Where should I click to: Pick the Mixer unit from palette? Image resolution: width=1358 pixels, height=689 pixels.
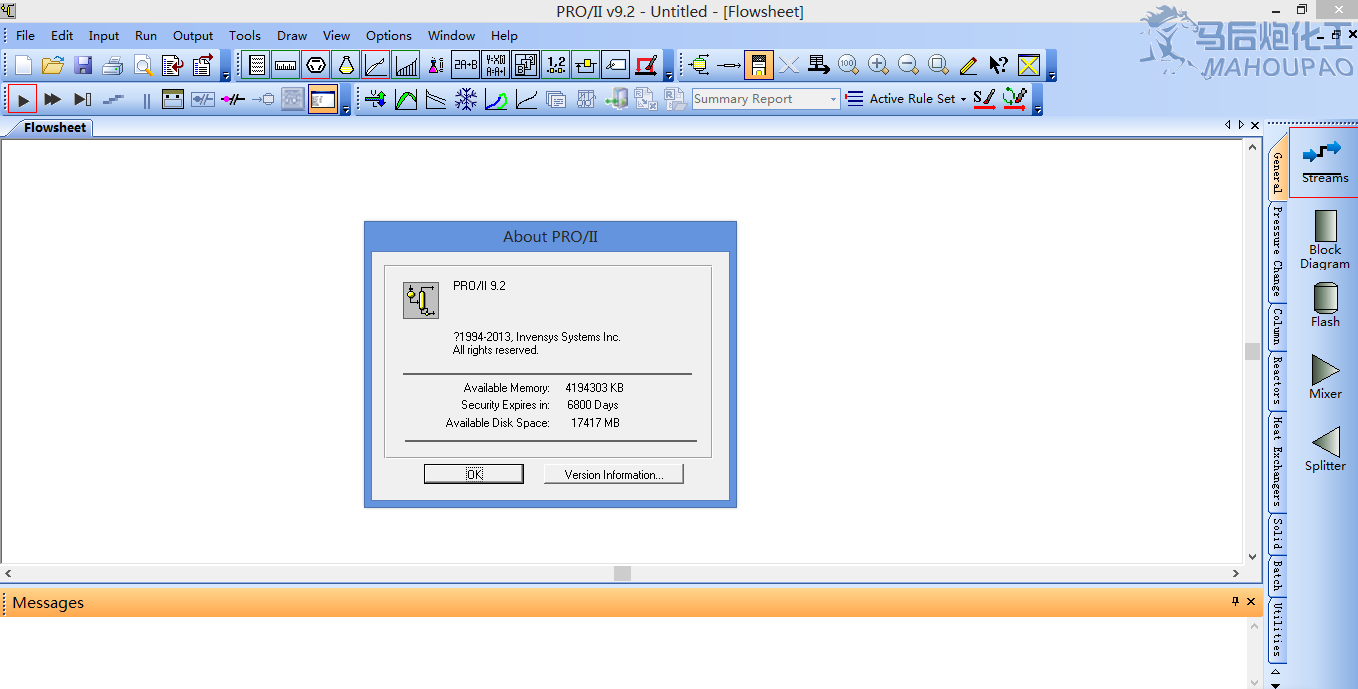point(1325,376)
